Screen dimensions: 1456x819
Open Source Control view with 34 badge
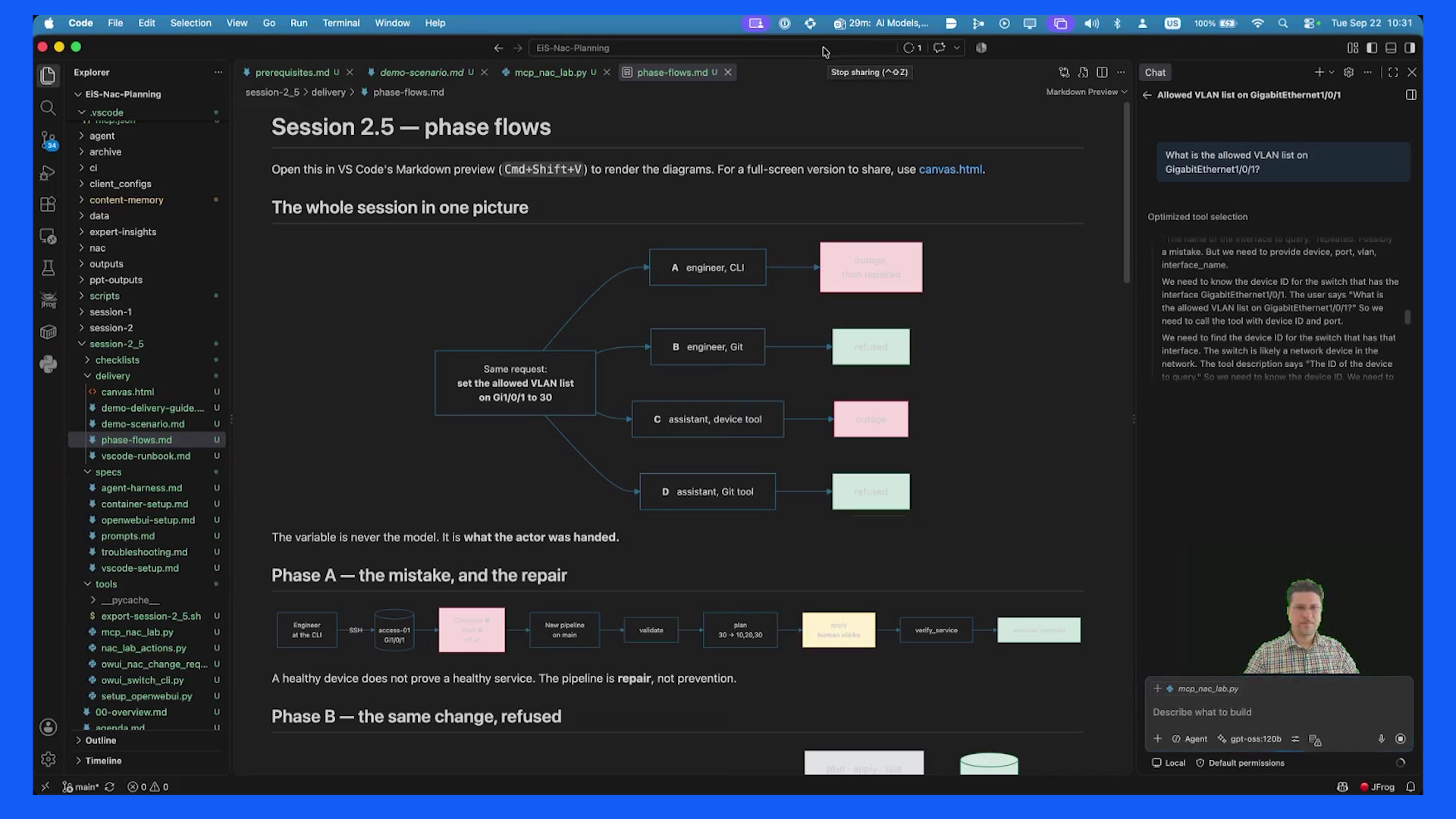[x=48, y=140]
